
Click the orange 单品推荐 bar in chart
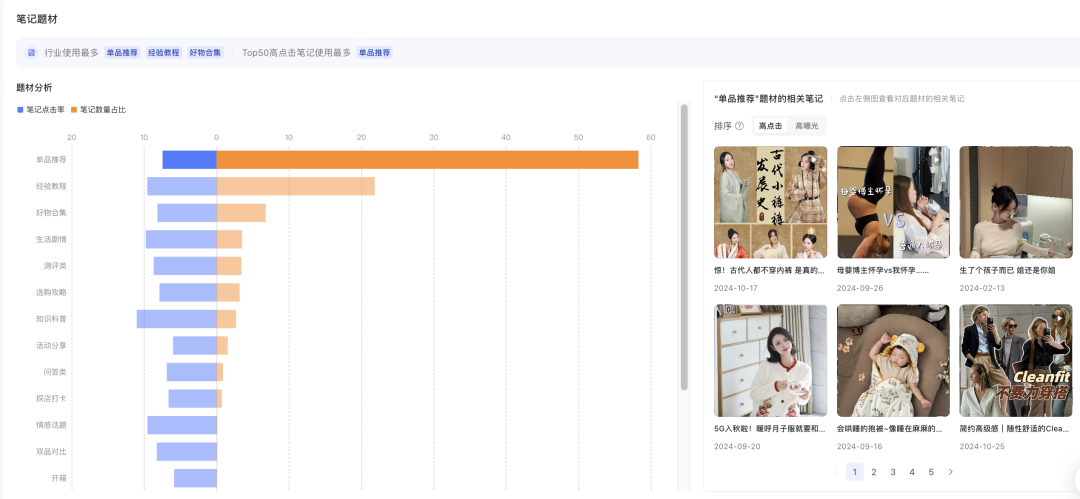click(x=427, y=160)
